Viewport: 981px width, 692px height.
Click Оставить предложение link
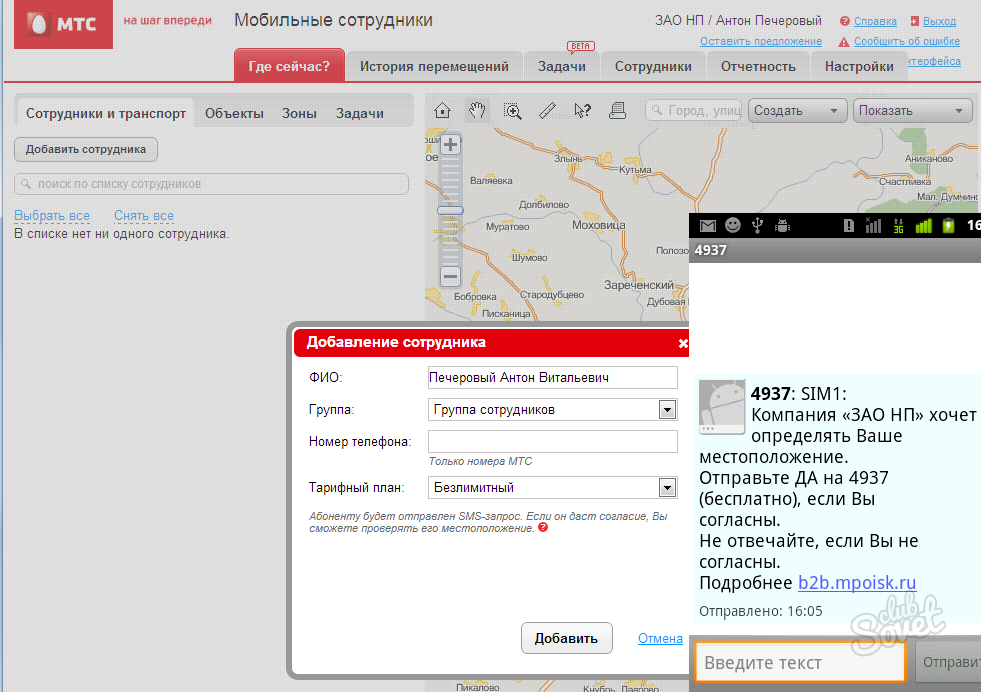click(761, 41)
